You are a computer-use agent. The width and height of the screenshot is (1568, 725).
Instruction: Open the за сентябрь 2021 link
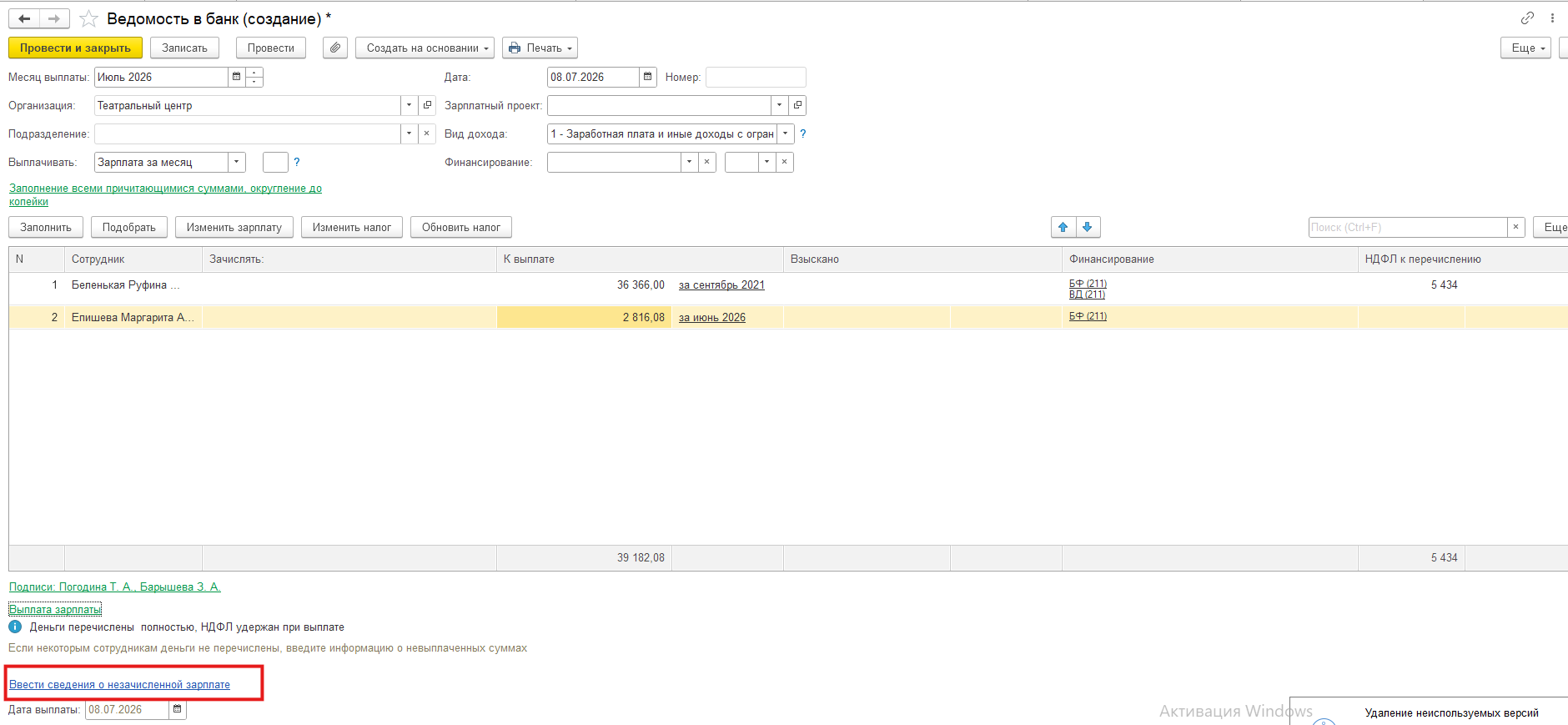pos(721,284)
